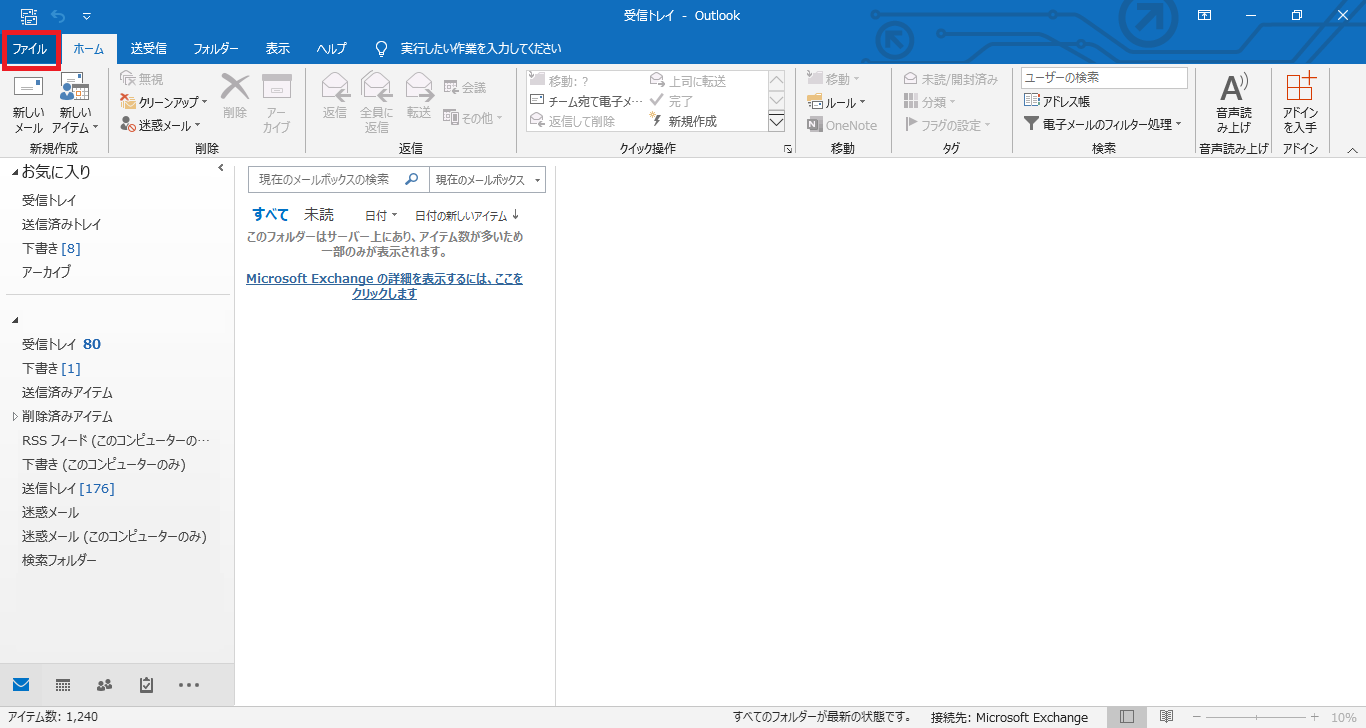Viewport: 1366px width, 728px height.
Task: Open the sort by Date (日付) dropdown
Action: 381,215
